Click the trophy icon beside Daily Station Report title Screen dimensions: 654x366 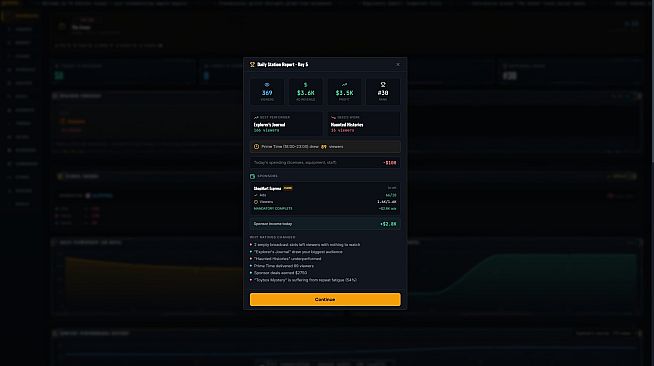(x=252, y=65)
